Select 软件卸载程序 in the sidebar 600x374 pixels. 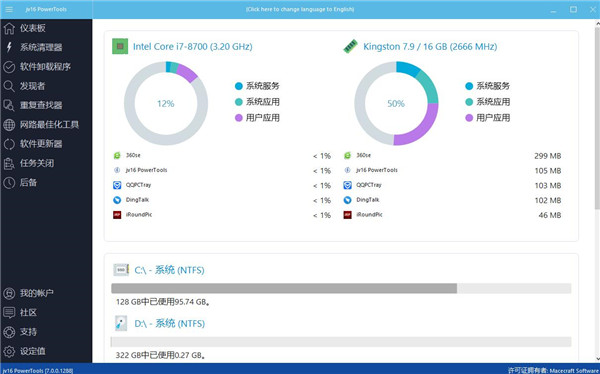(45, 67)
